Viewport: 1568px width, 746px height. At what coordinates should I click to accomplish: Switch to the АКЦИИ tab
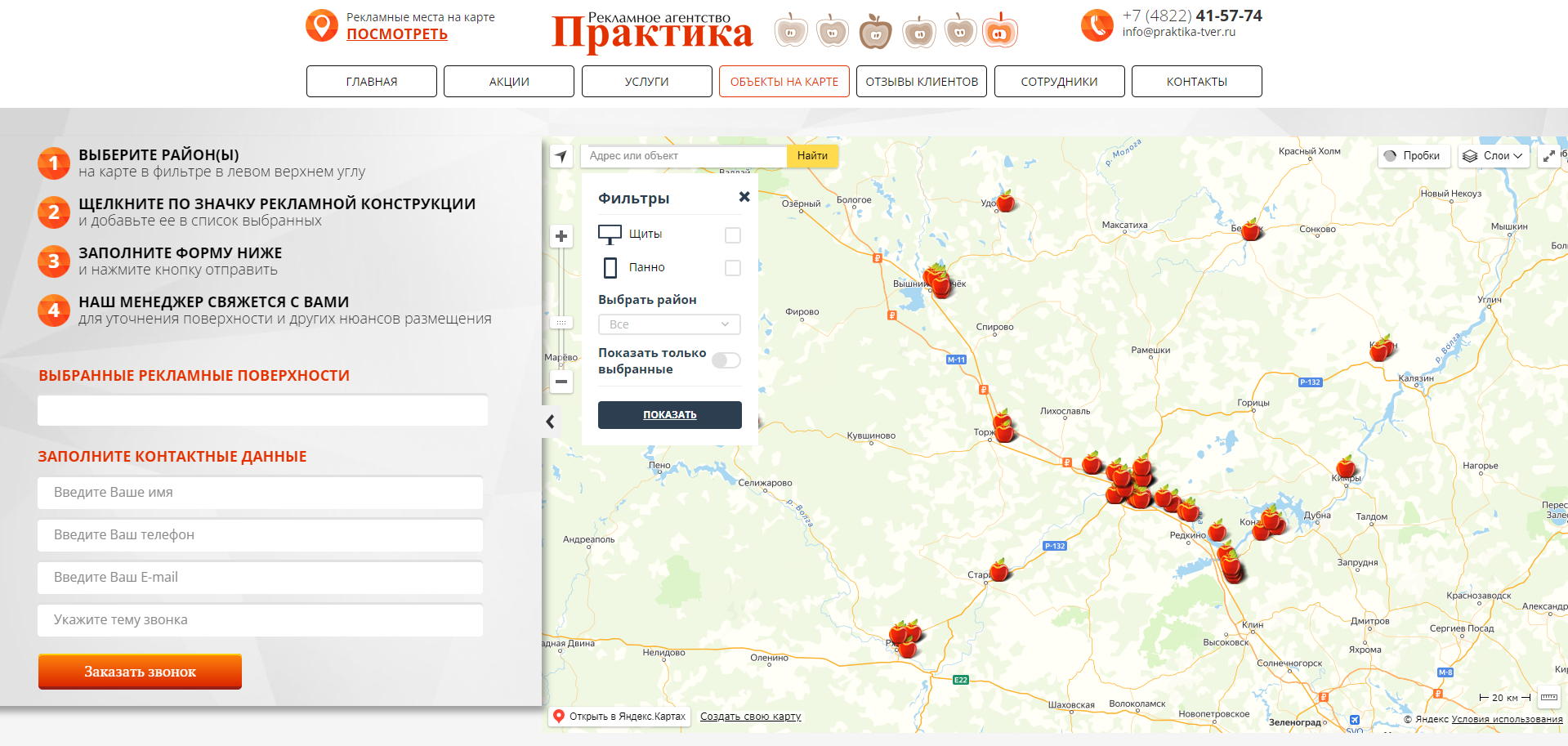[508, 81]
